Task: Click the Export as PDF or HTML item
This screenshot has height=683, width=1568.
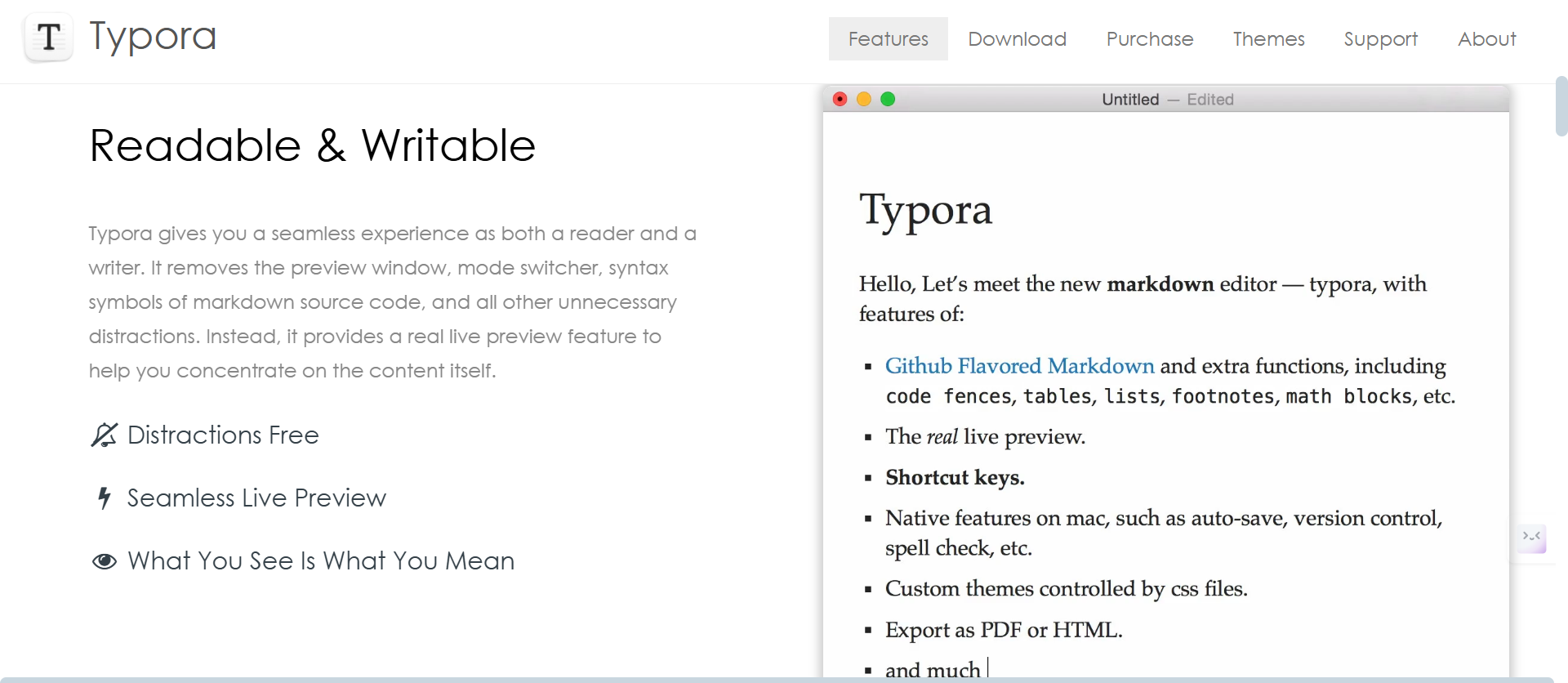Action: (1004, 630)
